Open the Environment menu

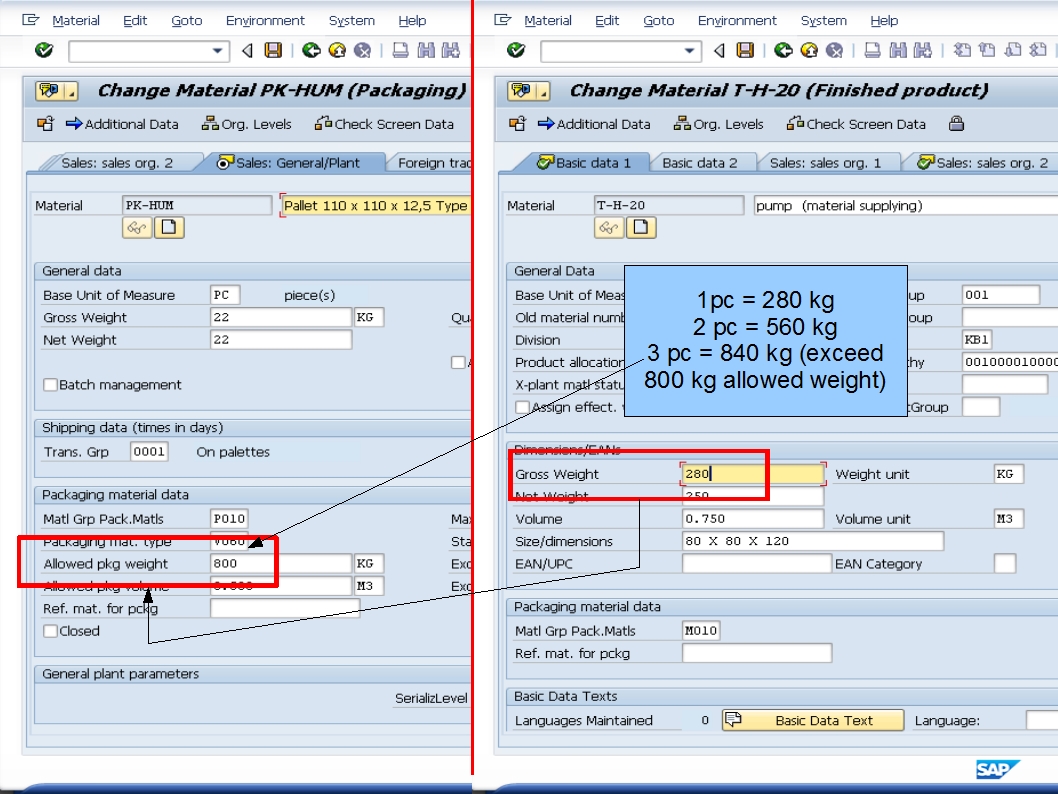pyautogui.click(x=265, y=20)
